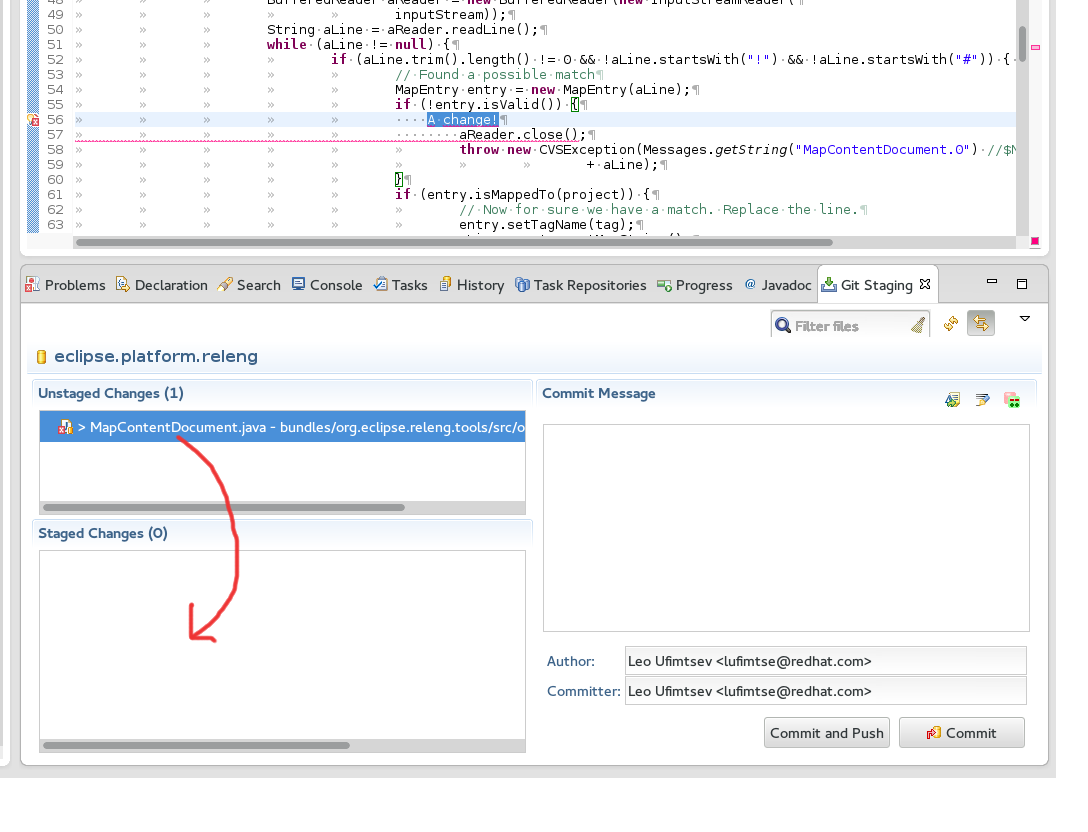
Task: Click the Amend previous commit icon
Action: point(952,400)
